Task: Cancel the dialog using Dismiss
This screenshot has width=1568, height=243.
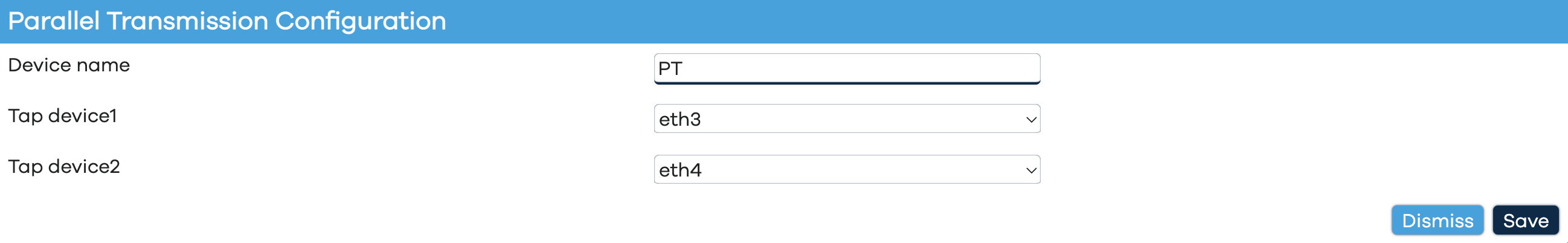Action: (1437, 220)
